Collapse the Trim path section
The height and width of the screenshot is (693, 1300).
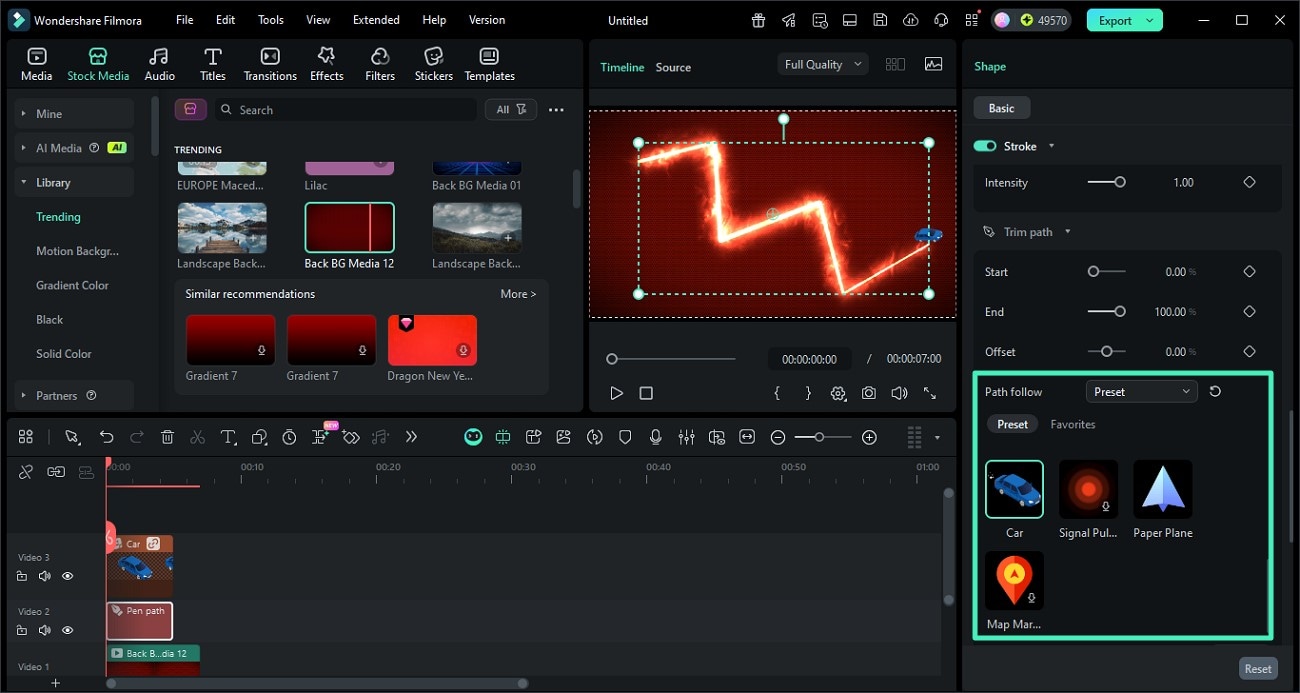(x=1067, y=232)
